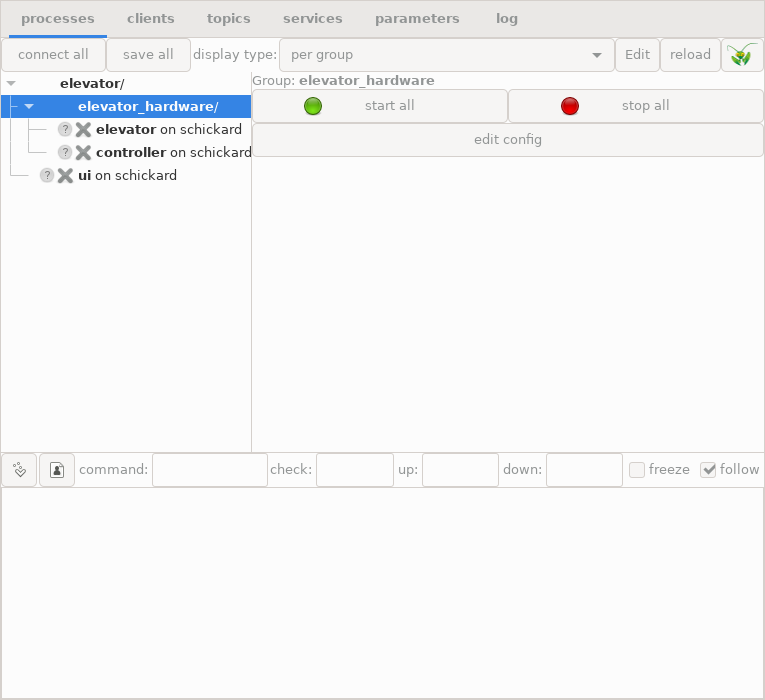Image resolution: width=765 pixels, height=700 pixels.
Task: Go to the parameters tab
Action: (417, 19)
